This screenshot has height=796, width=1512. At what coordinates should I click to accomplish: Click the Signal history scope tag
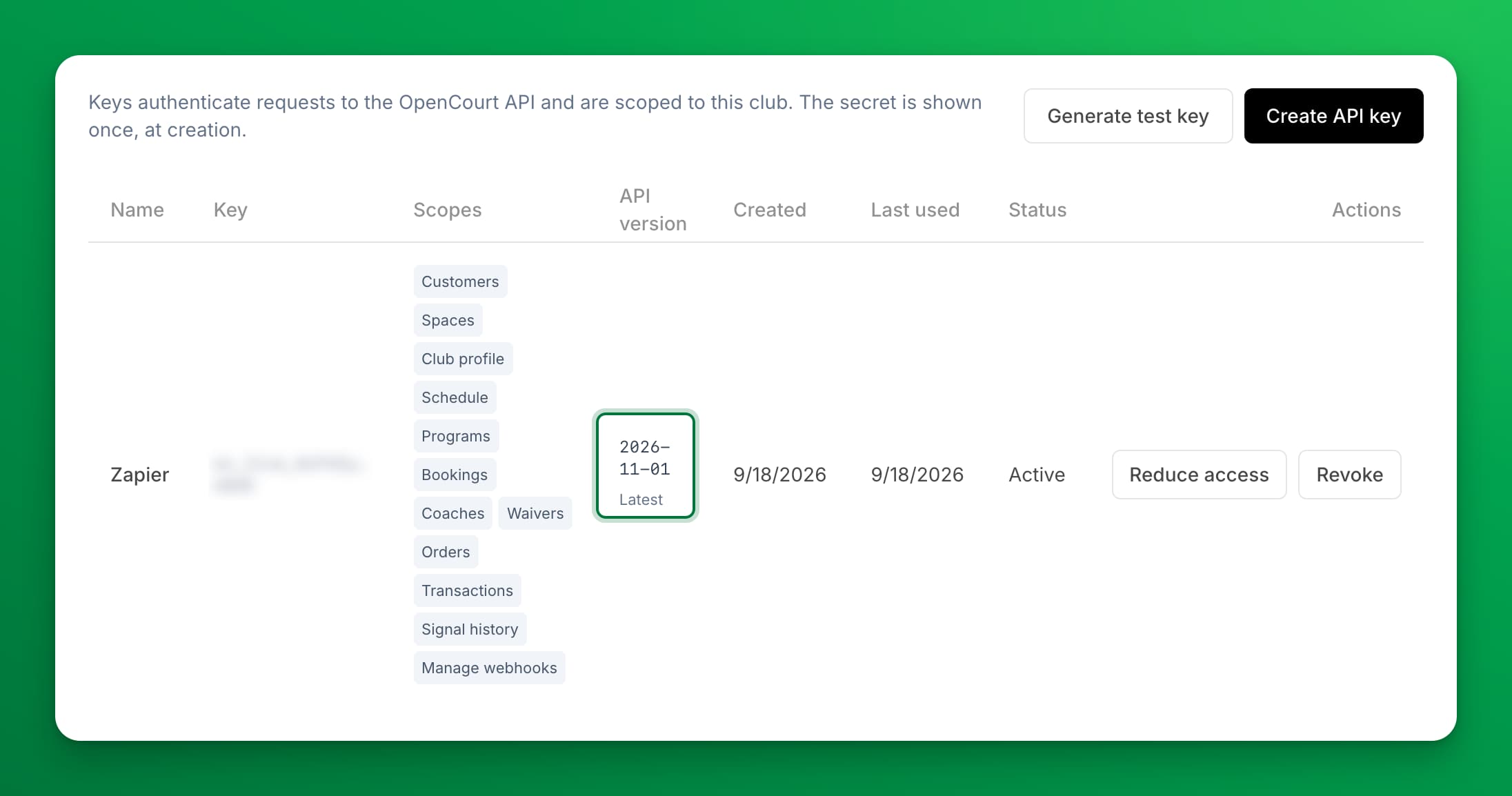470,629
